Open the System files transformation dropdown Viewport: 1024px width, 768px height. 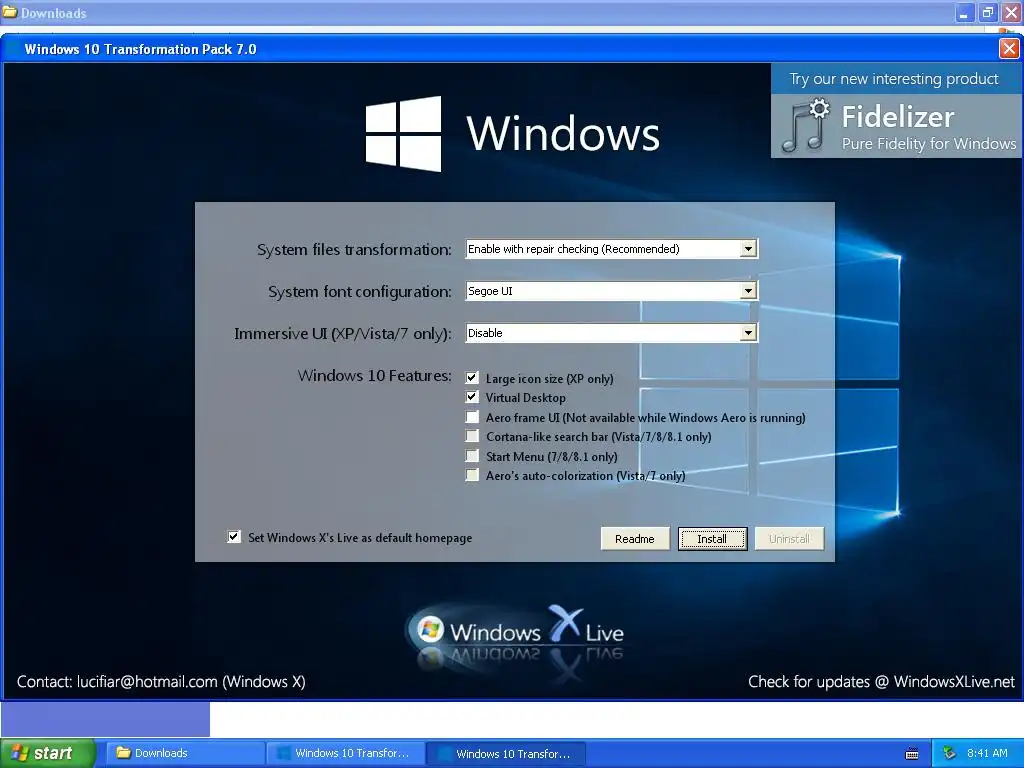point(748,249)
